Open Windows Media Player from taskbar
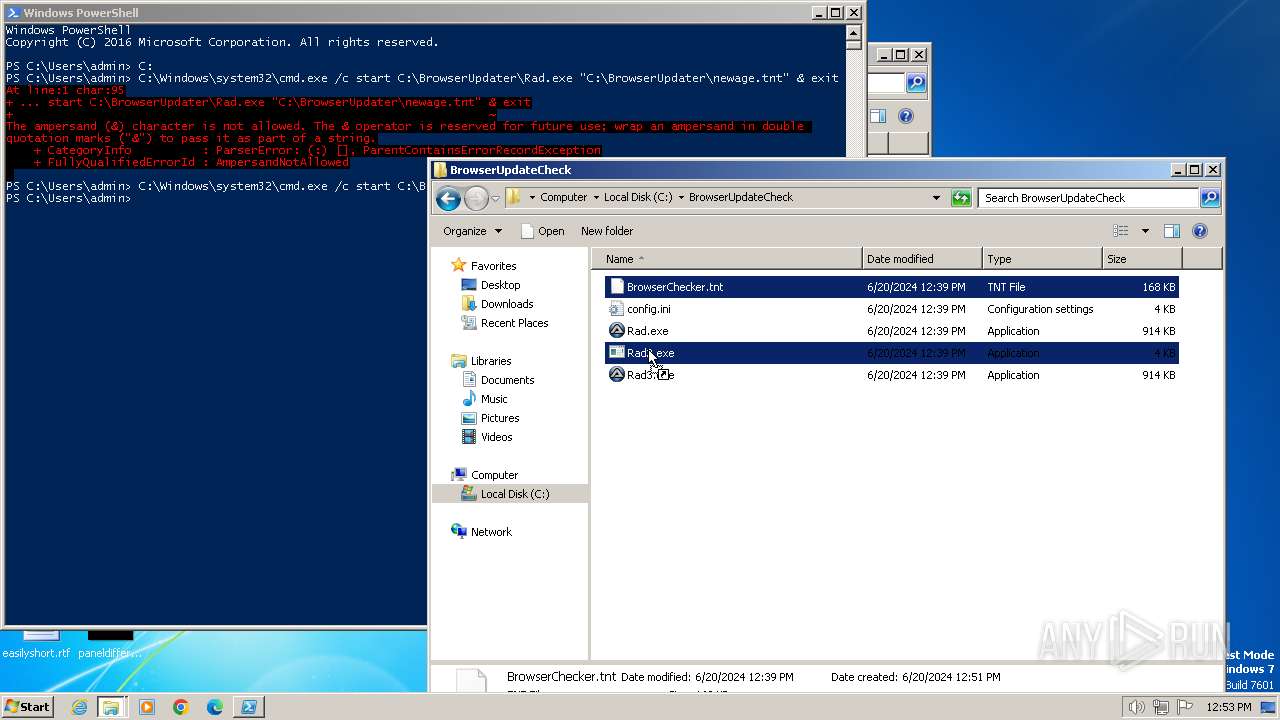The width and height of the screenshot is (1280, 720). click(x=146, y=707)
